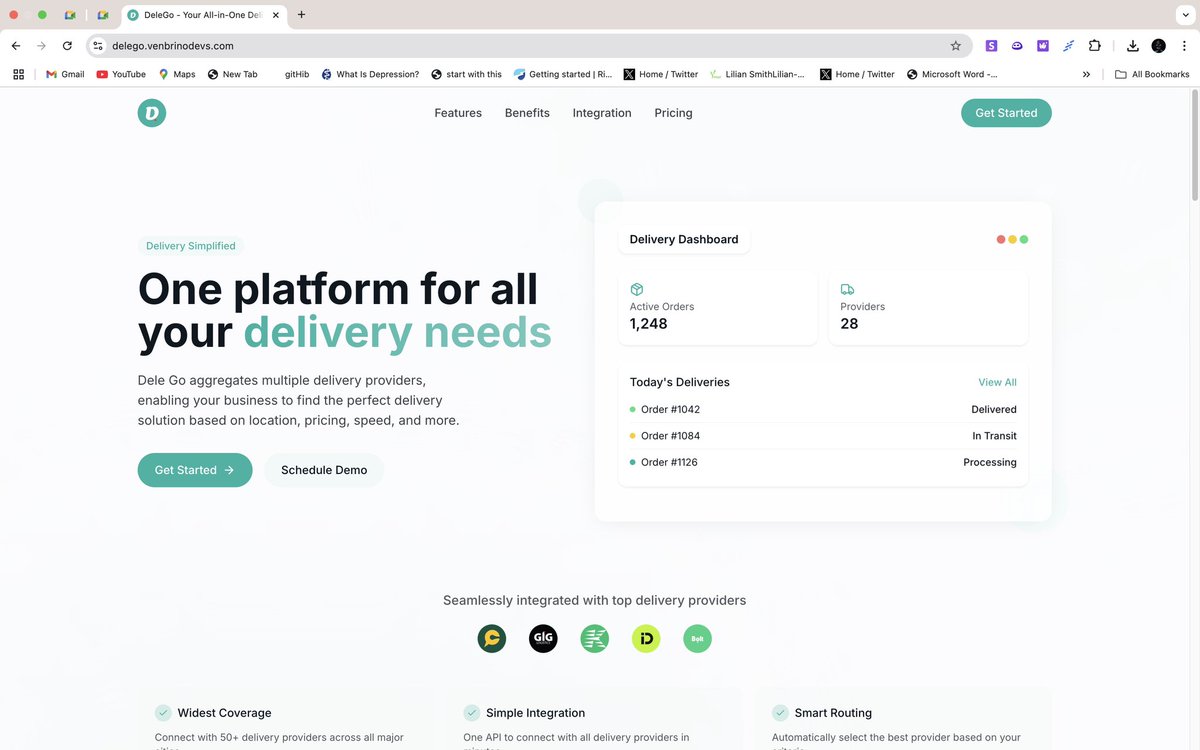This screenshot has width=1200, height=750.
Task: Open the Gmail bookmark
Action: coord(65,74)
